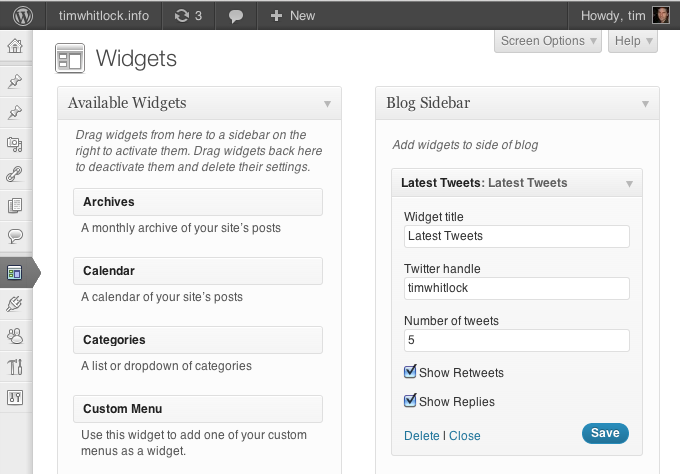Click the WordPress logo in admin bar
This screenshot has height=474, width=680.
[x=23, y=15]
